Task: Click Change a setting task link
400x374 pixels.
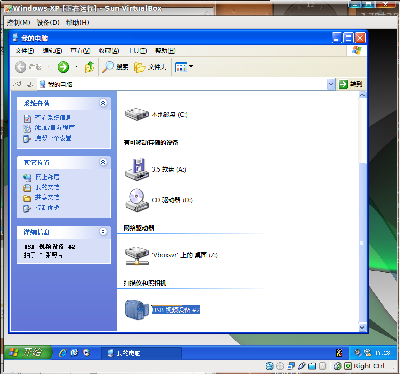Action: click(x=53, y=138)
